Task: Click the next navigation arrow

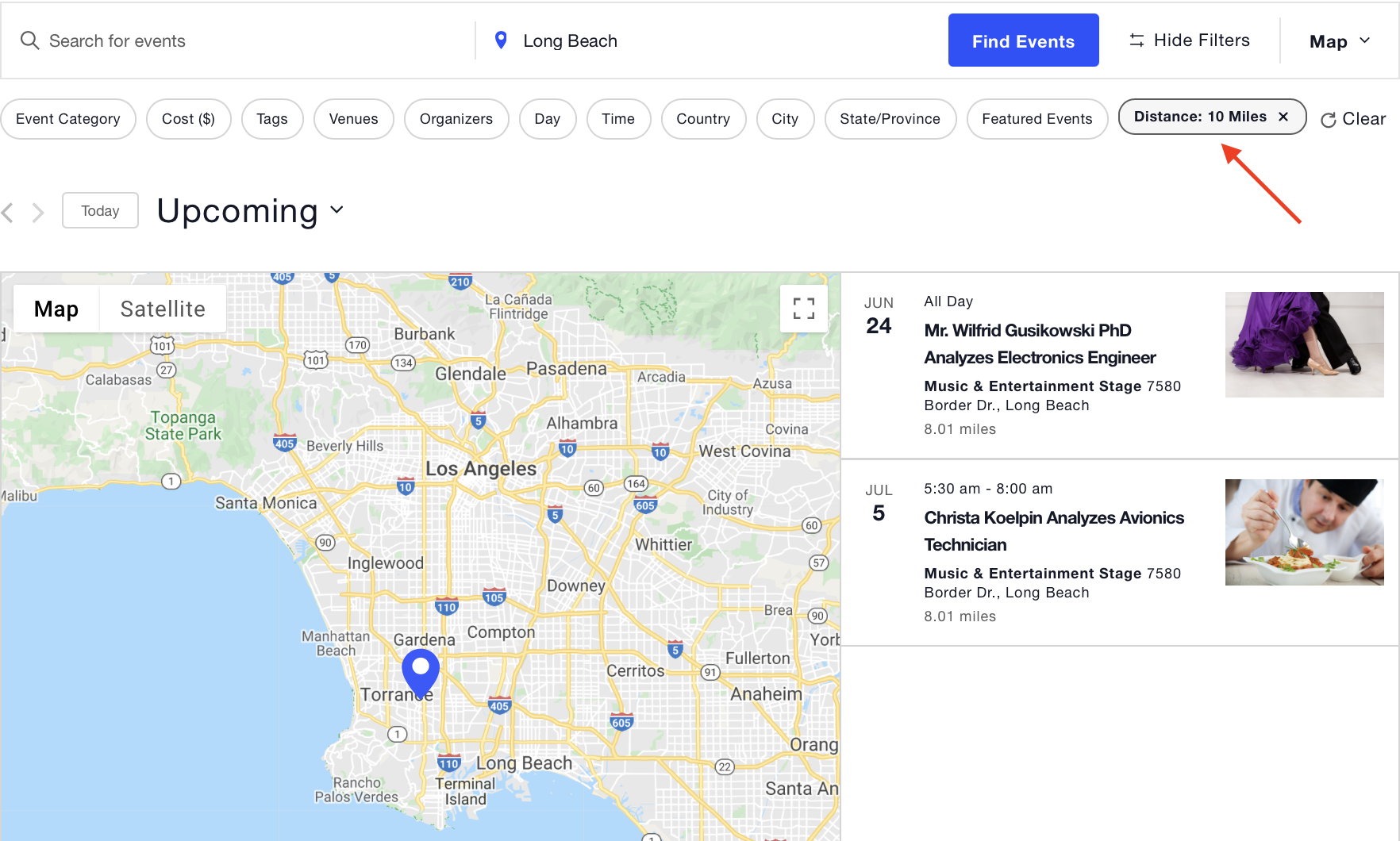Action: (37, 211)
